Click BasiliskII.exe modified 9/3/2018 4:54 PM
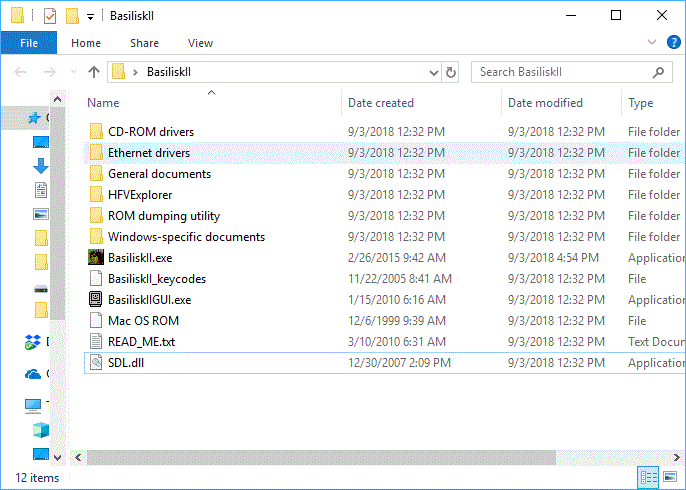Viewport: 686px width, 490px height. (553, 258)
